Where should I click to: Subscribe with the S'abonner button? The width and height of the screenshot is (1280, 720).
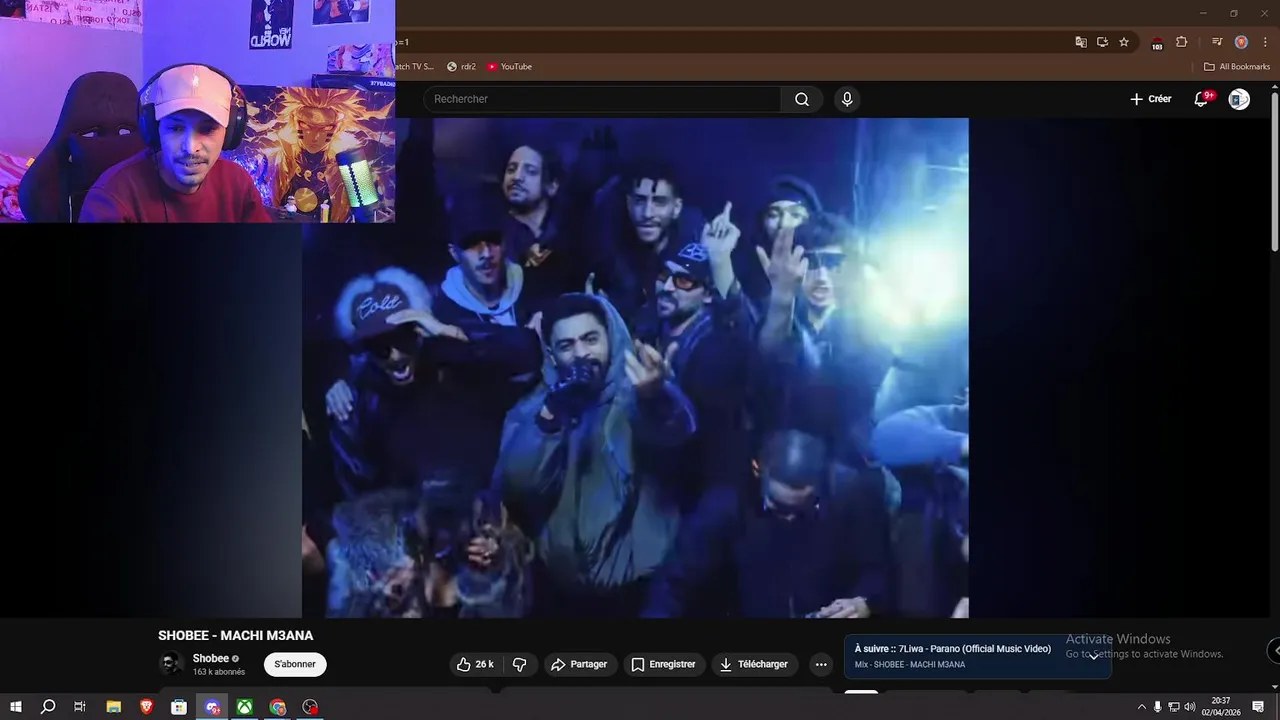(295, 664)
